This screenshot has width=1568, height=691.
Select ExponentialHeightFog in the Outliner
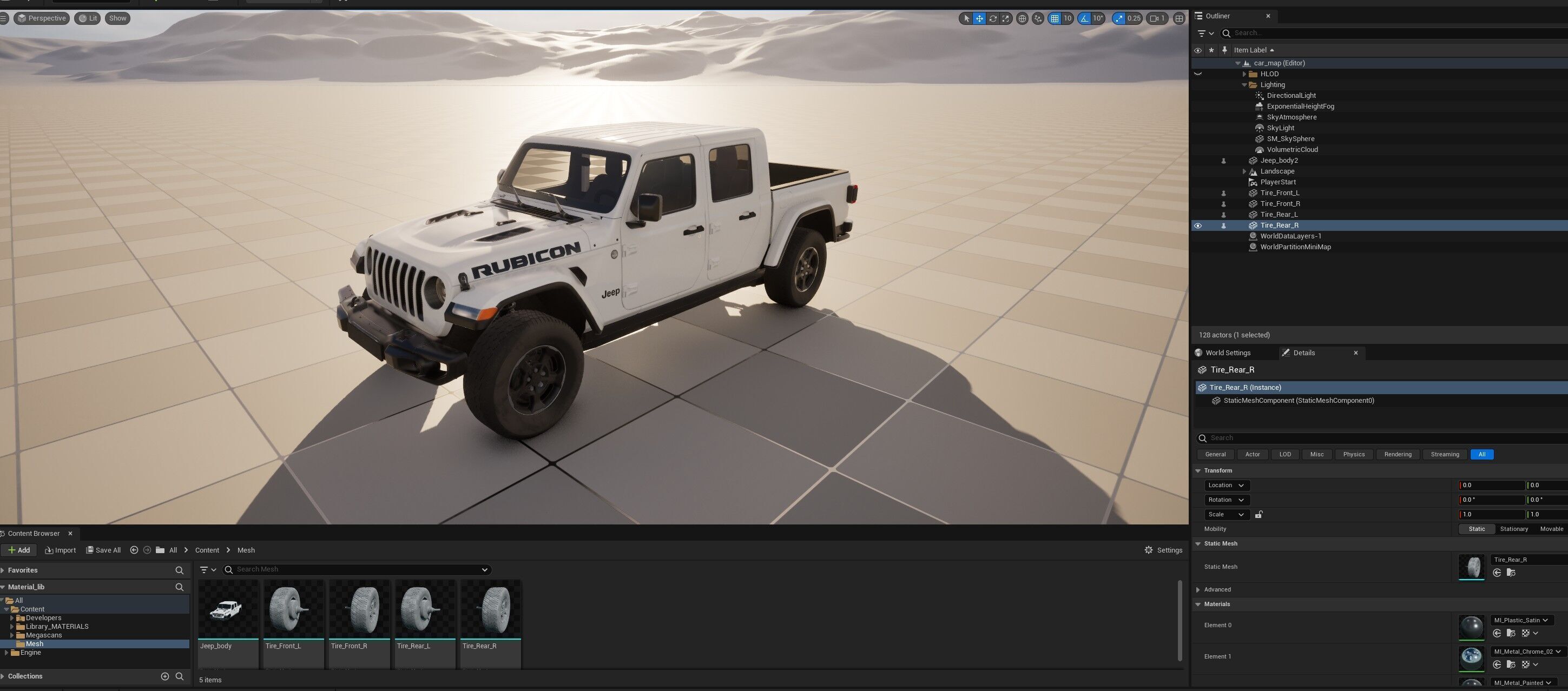[1300, 107]
